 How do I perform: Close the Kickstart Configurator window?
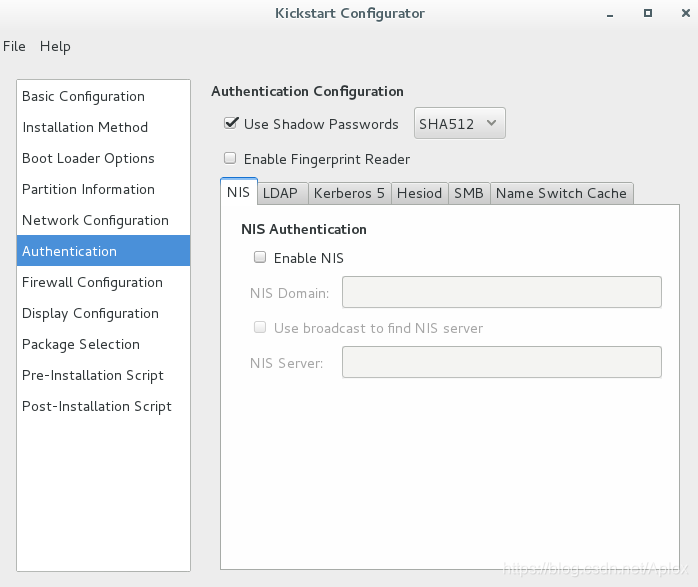pyautogui.click(x=686, y=13)
